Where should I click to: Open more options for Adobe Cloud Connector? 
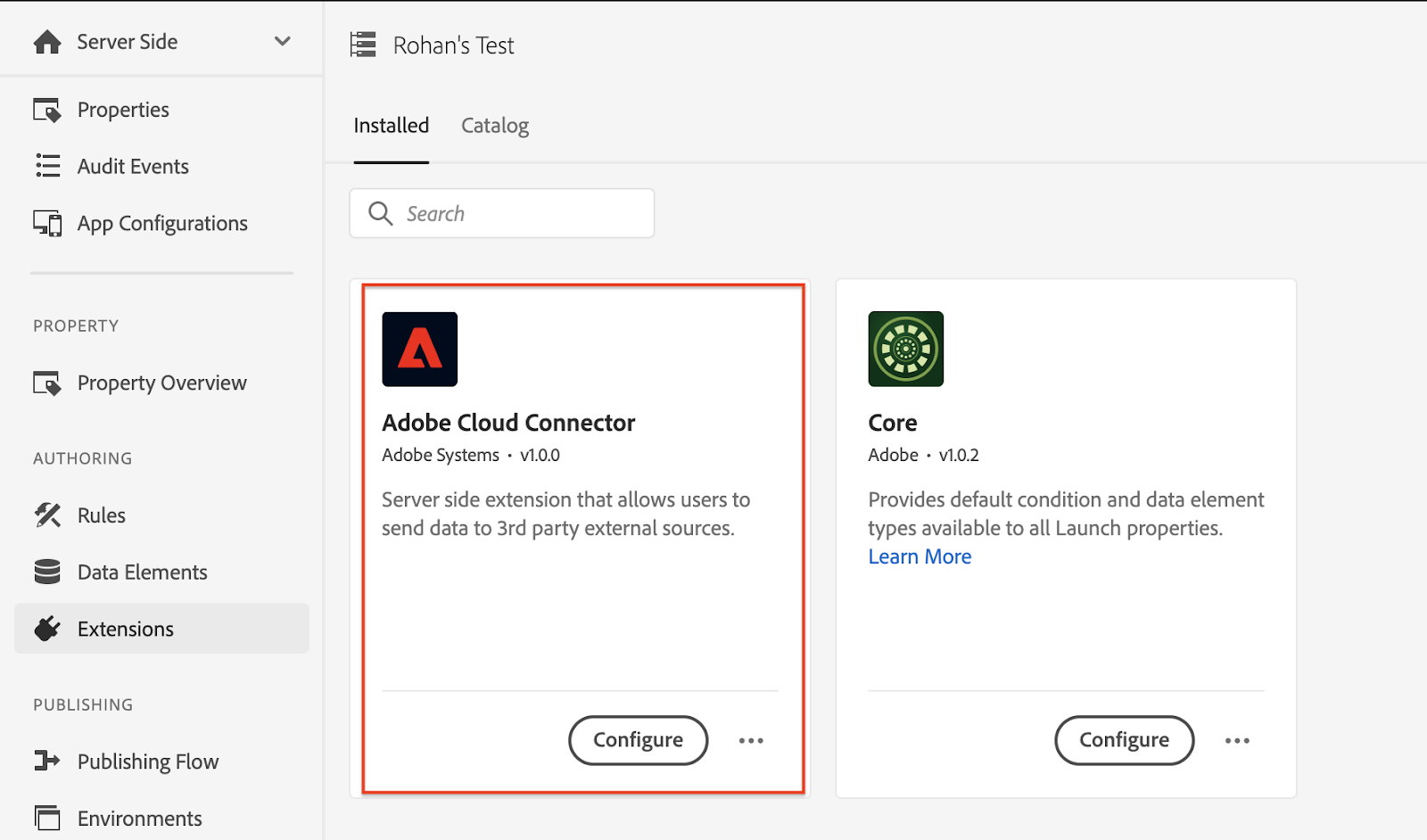(x=751, y=740)
